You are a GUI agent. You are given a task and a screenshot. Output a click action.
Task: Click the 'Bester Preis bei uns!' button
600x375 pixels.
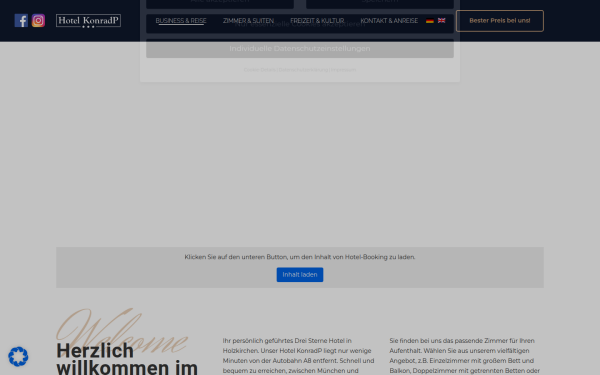pyautogui.click(x=500, y=21)
